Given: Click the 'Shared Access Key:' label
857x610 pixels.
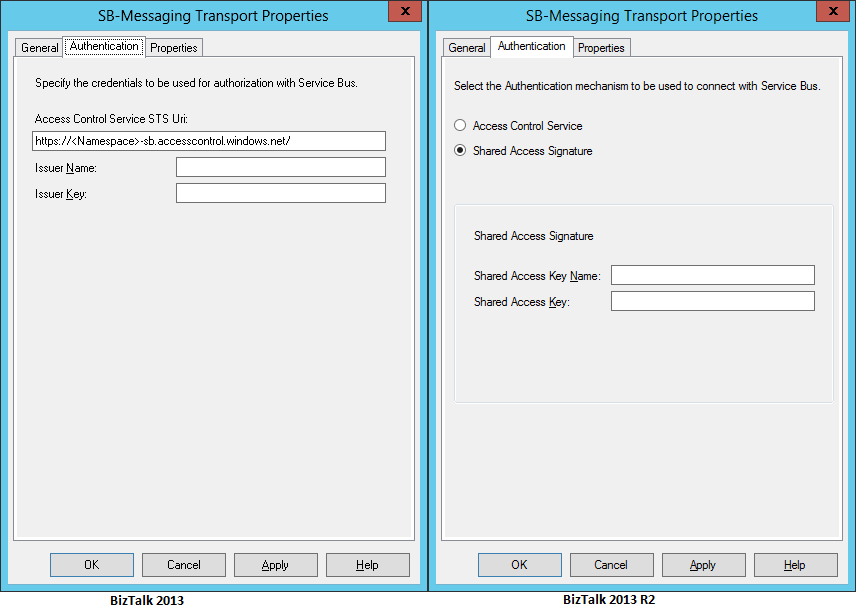Looking at the screenshot, I should click(522, 302).
